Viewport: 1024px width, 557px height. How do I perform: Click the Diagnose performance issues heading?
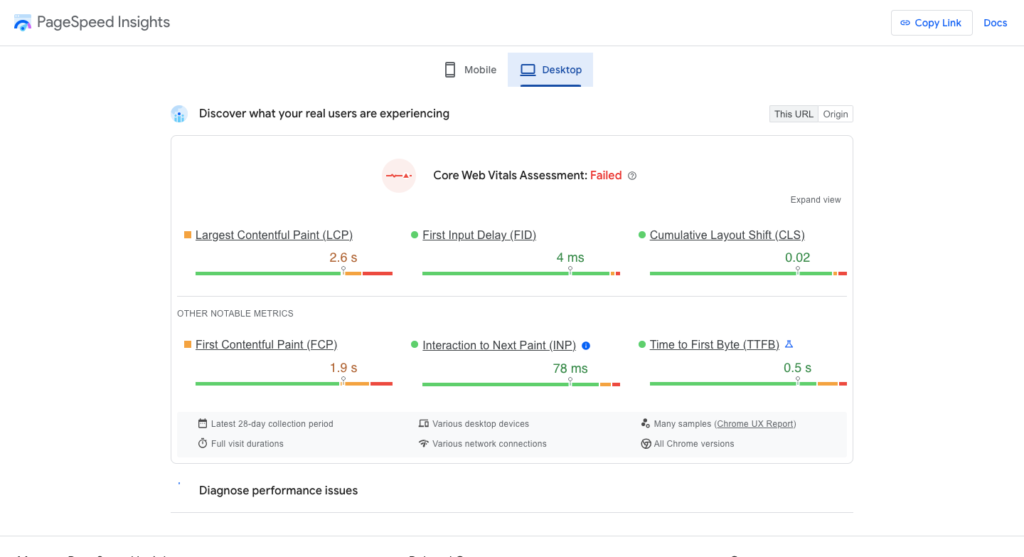pyautogui.click(x=278, y=490)
